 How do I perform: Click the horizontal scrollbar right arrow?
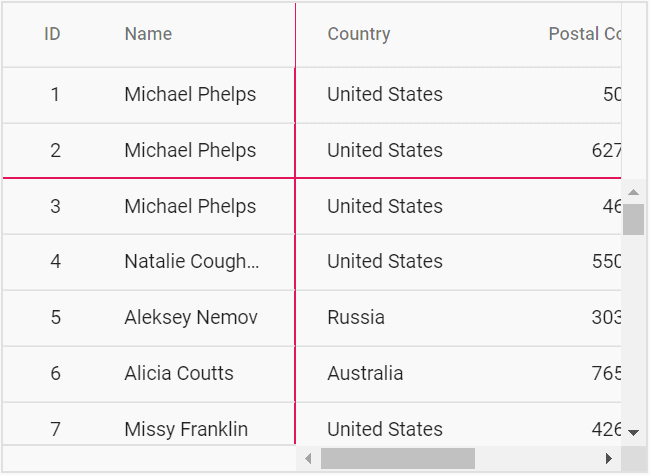(x=608, y=458)
